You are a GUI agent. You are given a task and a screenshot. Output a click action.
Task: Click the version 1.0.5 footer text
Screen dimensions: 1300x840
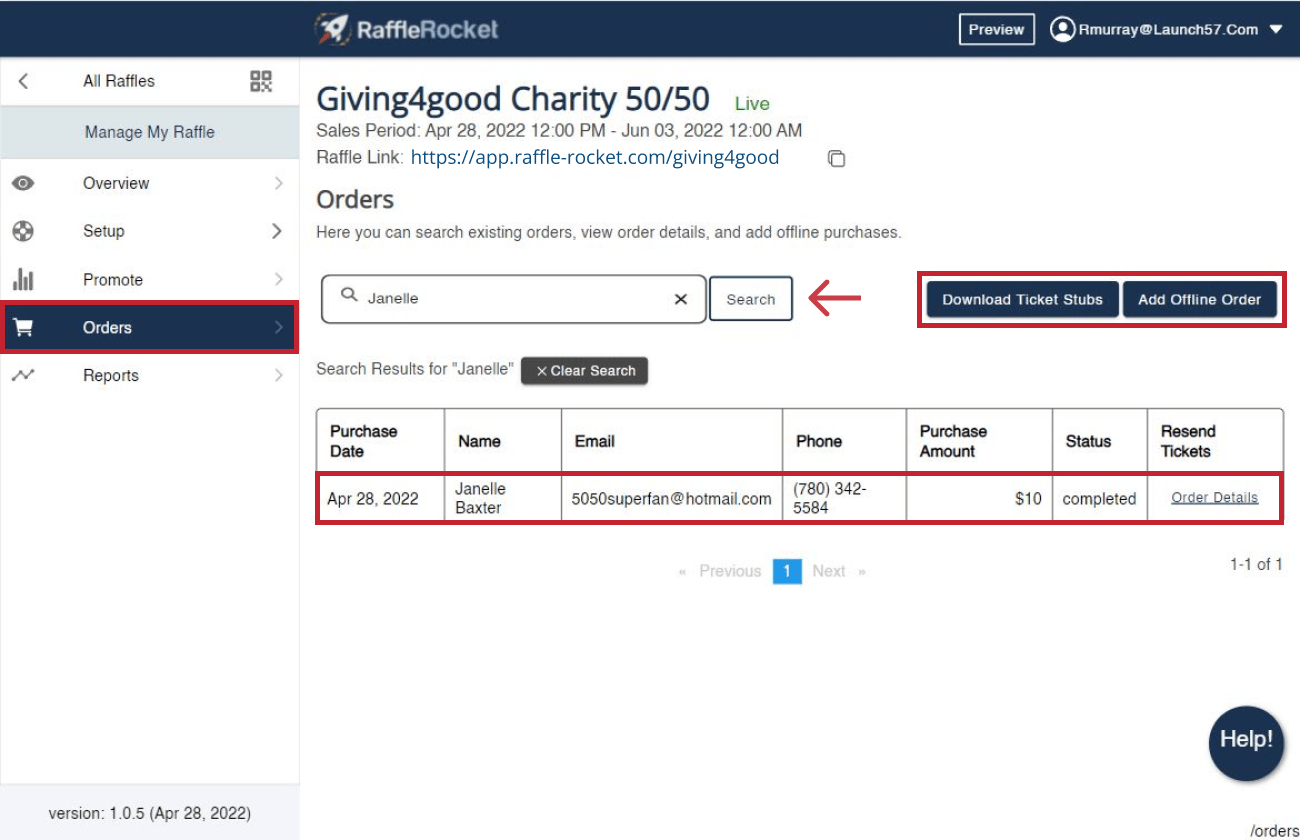pyautogui.click(x=150, y=813)
